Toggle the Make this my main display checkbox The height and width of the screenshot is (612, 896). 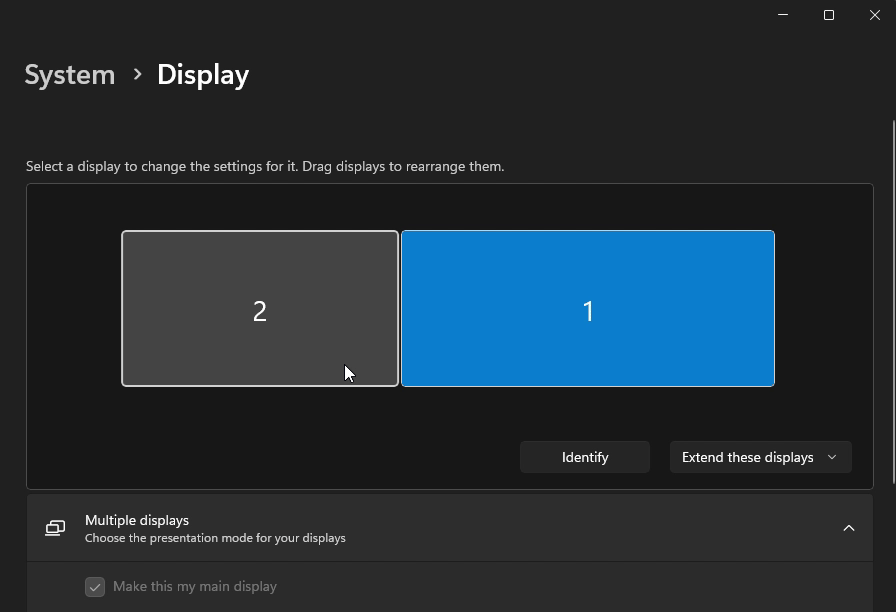point(95,587)
